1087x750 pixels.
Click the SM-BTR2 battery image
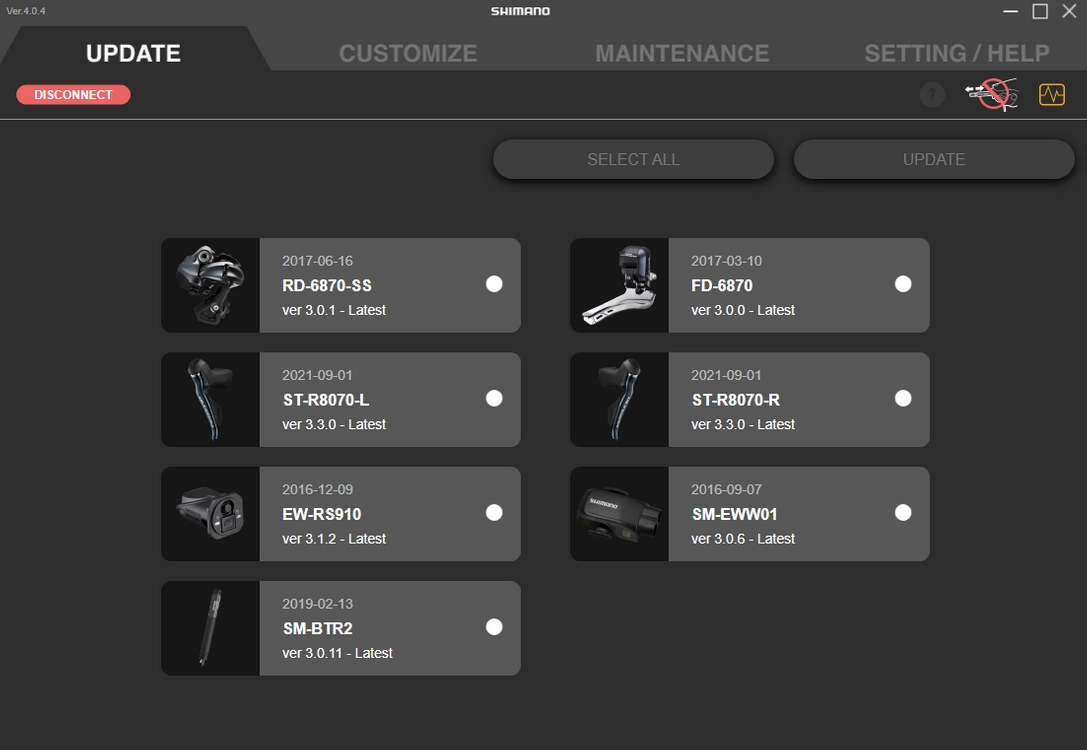[x=211, y=628]
